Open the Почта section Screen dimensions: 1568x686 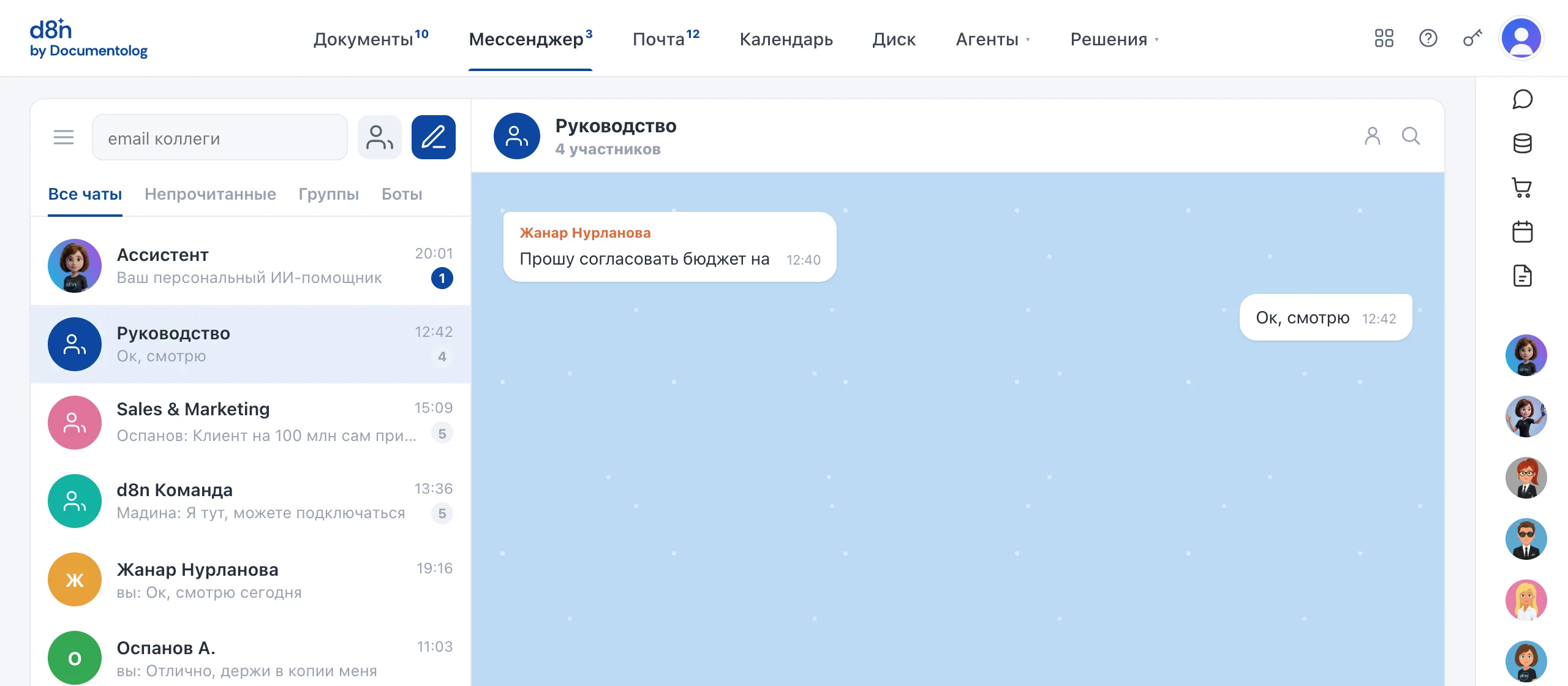(666, 39)
